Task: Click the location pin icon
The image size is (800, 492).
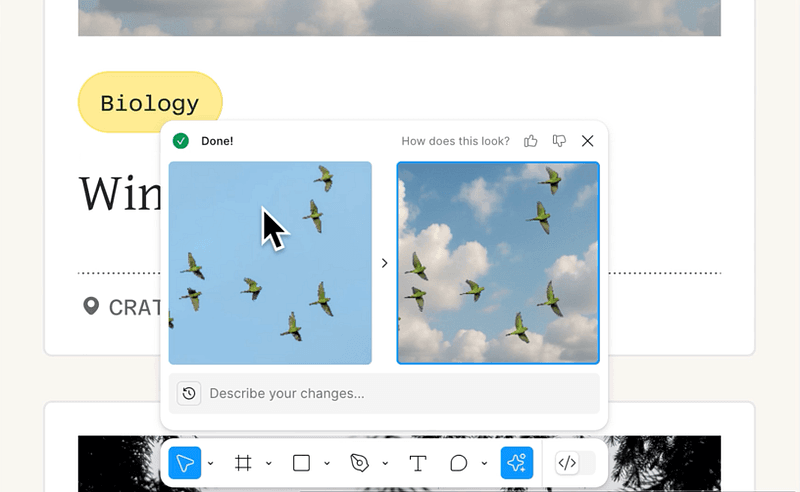Action: pos(91,306)
